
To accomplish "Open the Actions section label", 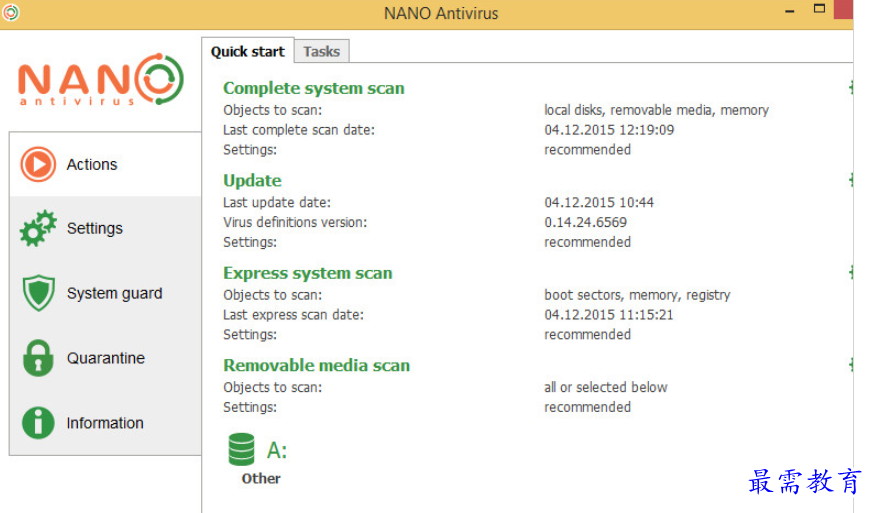I will [92, 165].
